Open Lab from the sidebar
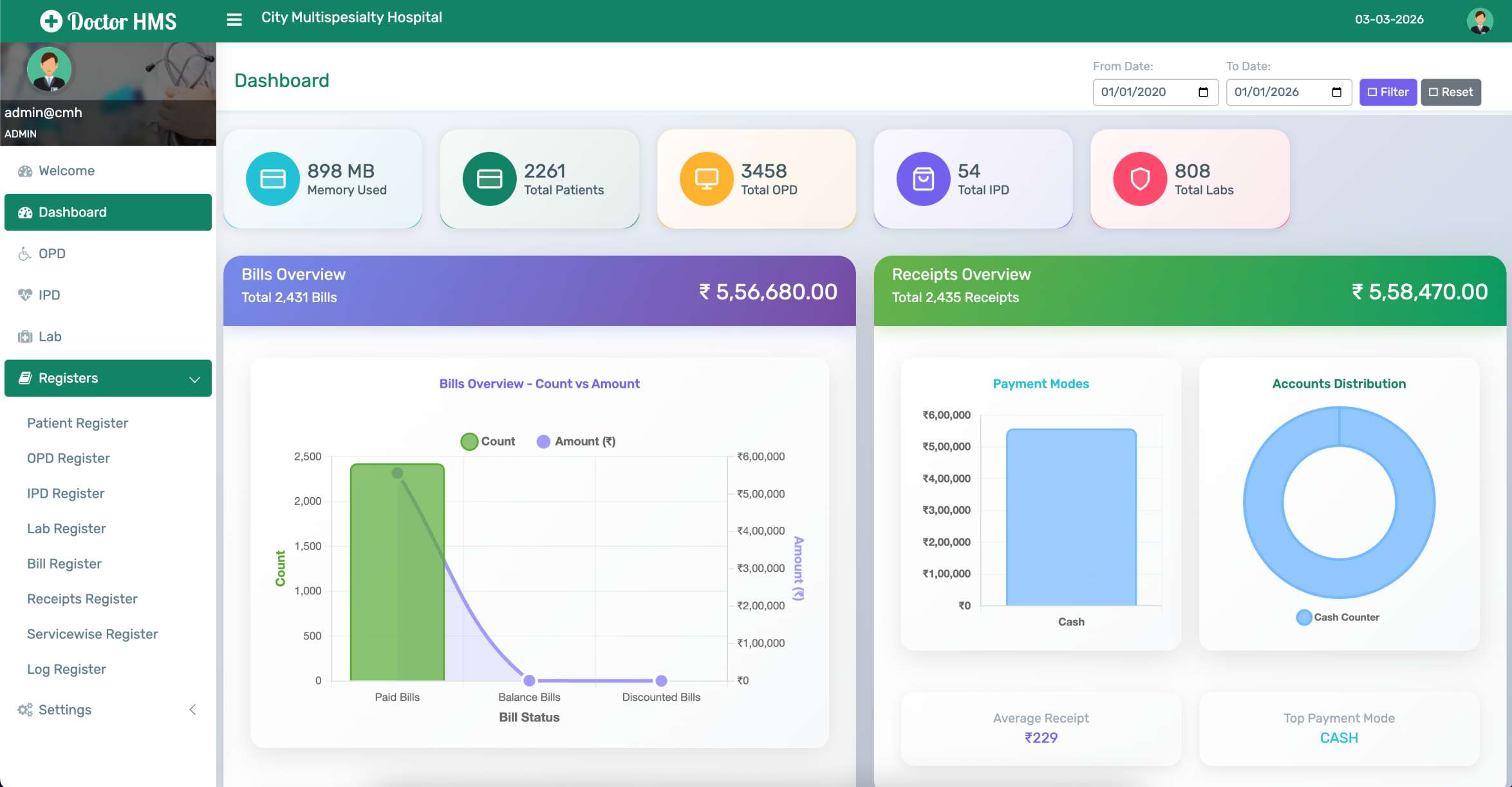The width and height of the screenshot is (1512, 787). point(50,337)
